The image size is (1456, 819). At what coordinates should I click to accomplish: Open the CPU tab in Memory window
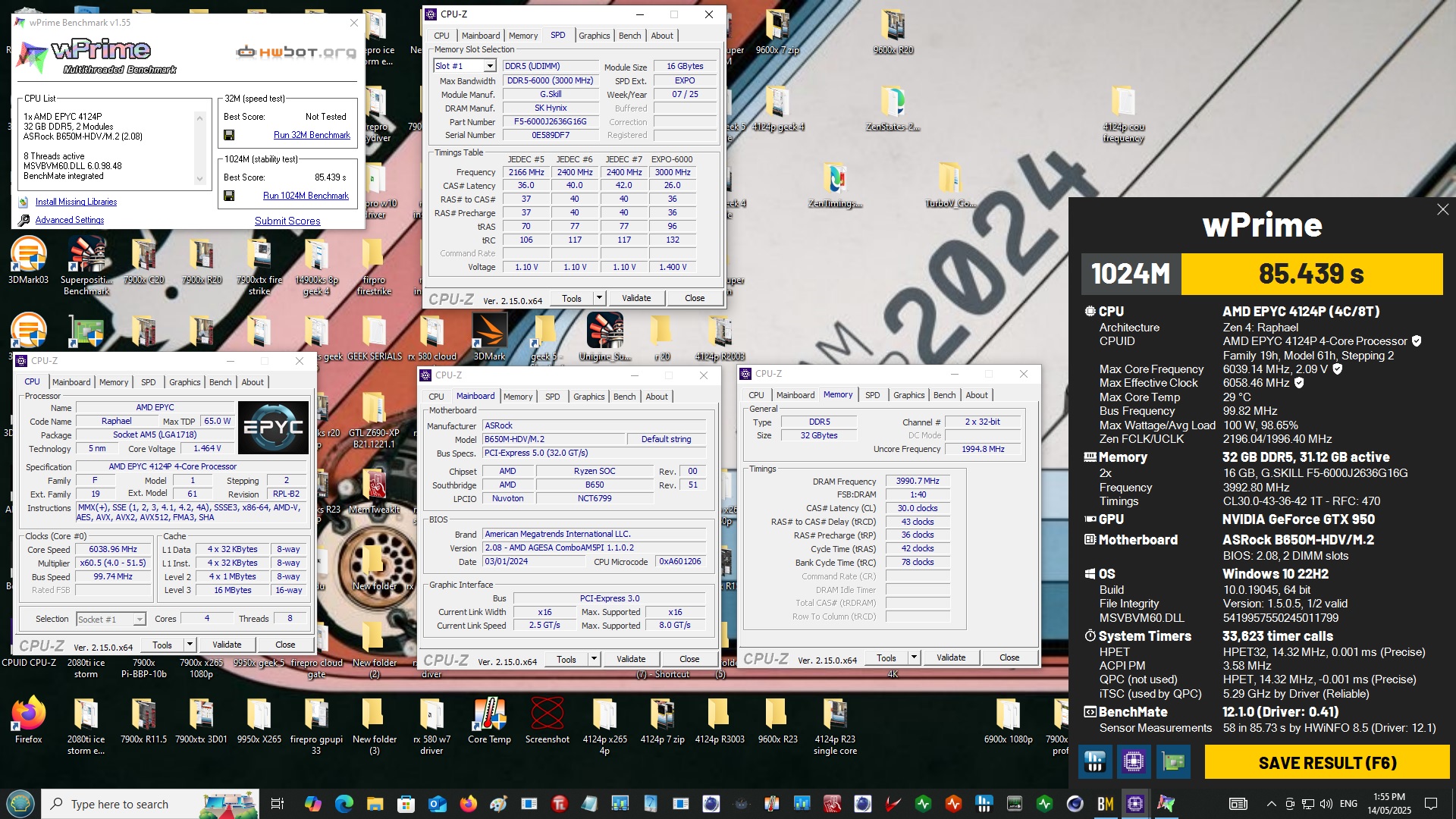[x=756, y=395]
